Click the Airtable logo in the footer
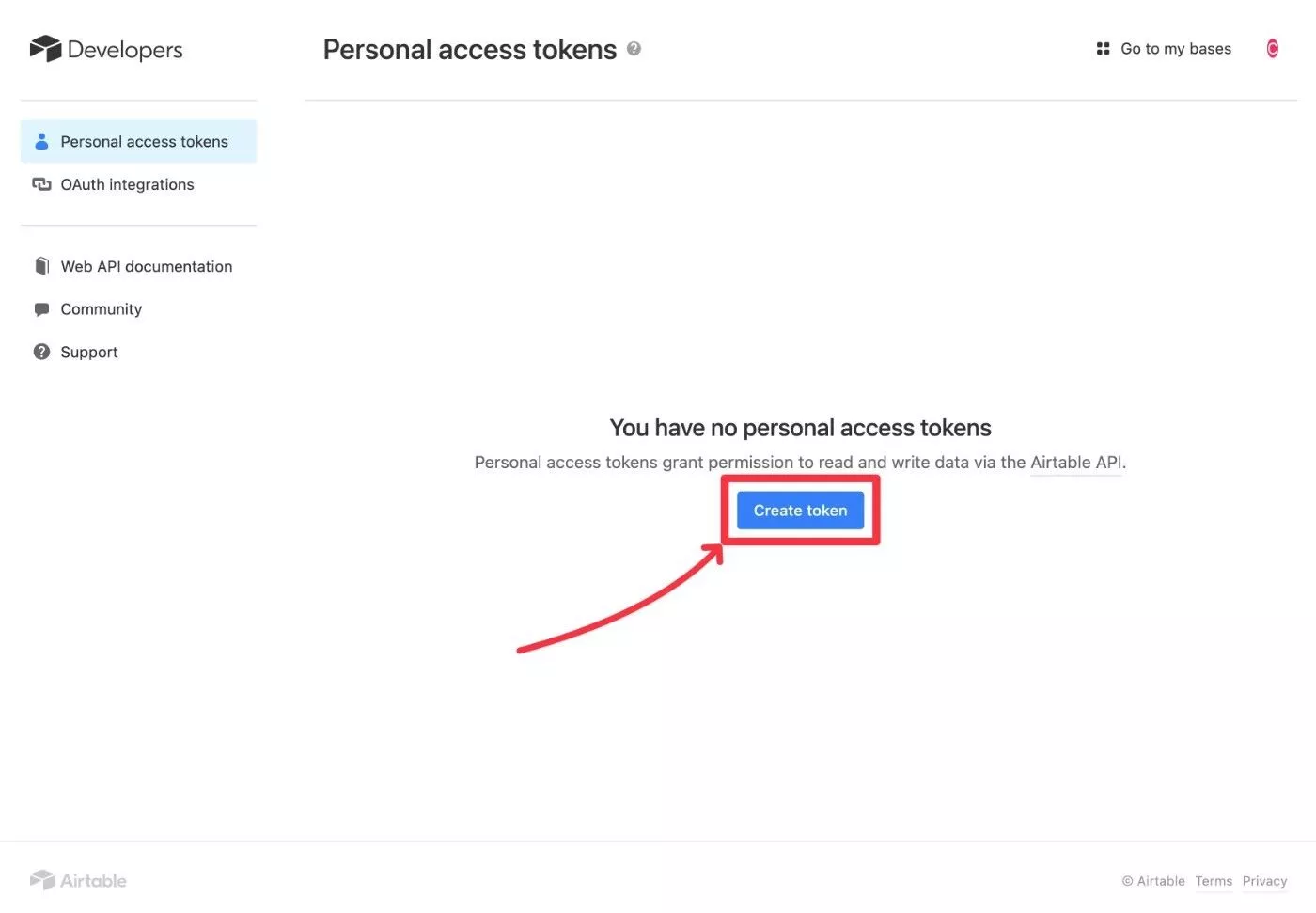Viewport: 1316px width, 913px height. 78,880
